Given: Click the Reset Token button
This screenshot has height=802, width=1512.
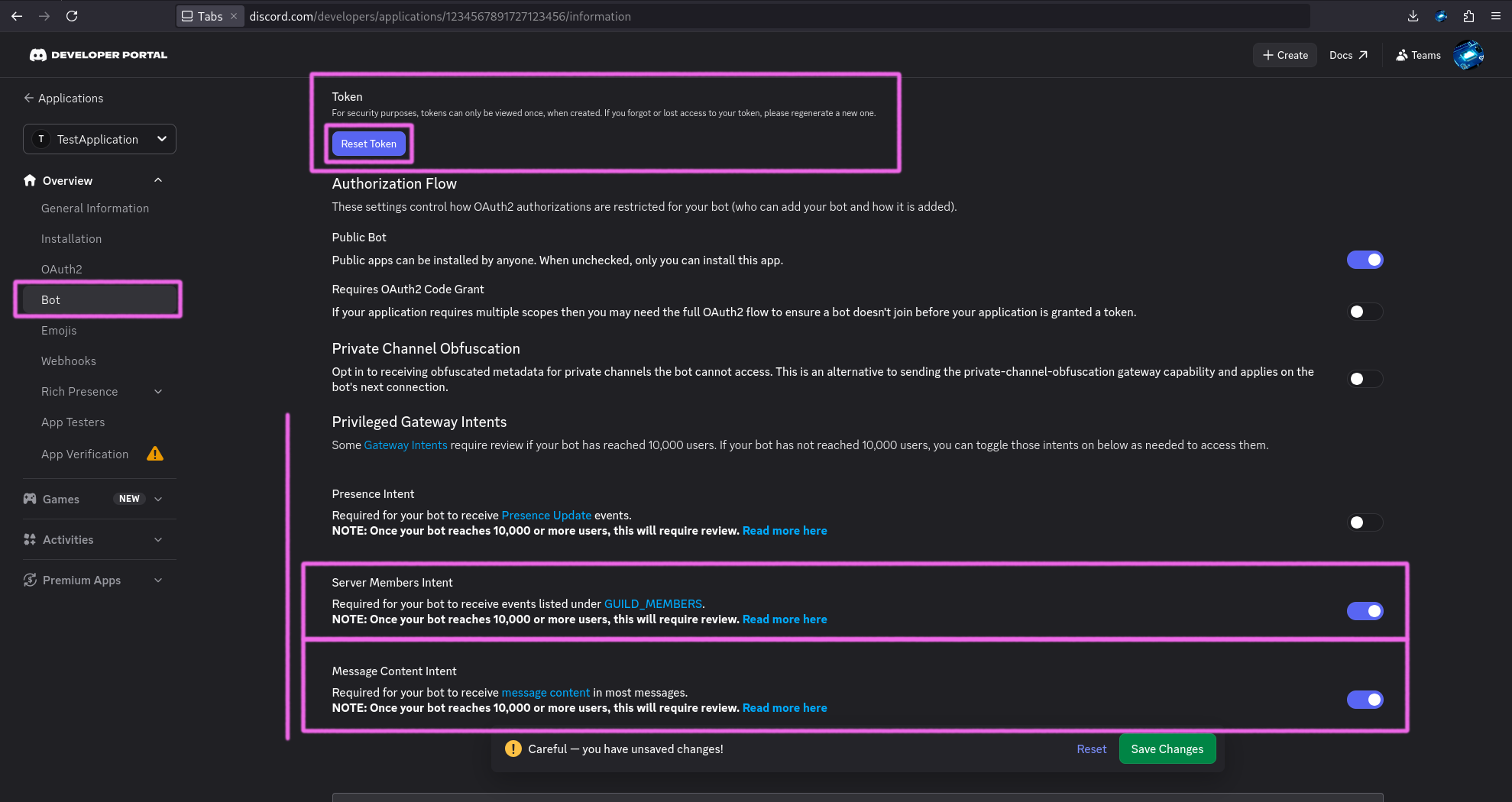Looking at the screenshot, I should pyautogui.click(x=368, y=144).
